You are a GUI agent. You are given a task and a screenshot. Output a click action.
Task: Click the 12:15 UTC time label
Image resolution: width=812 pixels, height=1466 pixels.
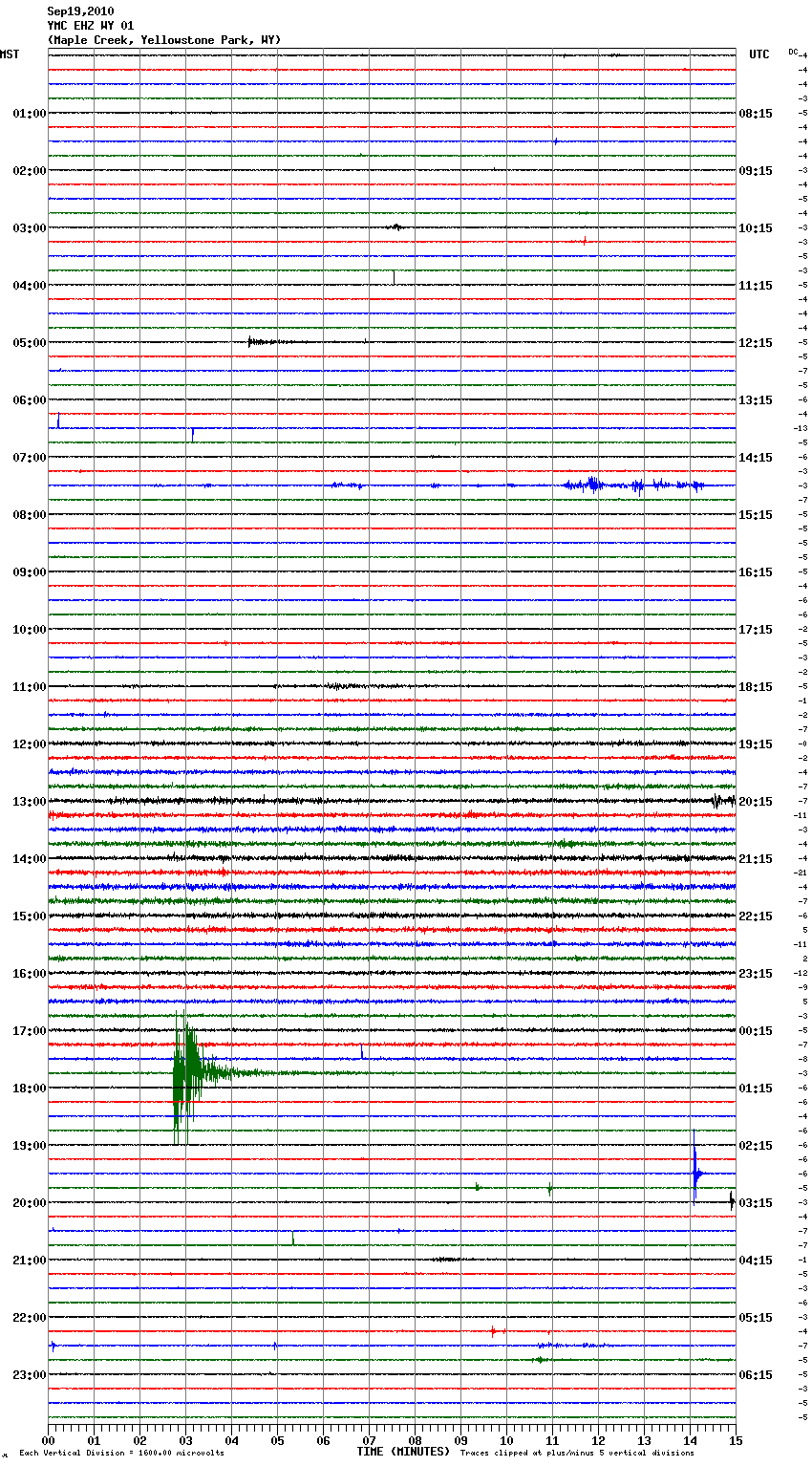756,343
